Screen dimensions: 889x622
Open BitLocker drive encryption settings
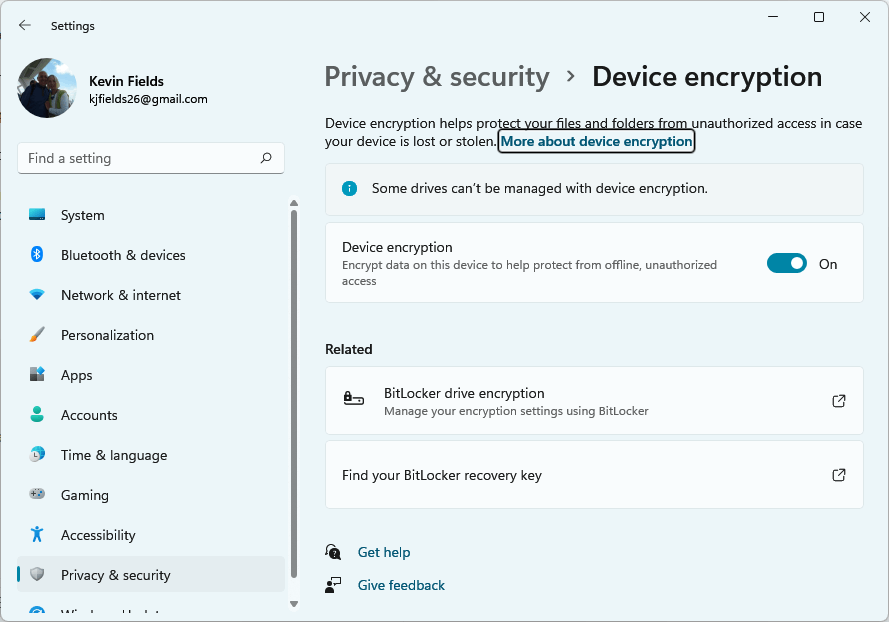pyautogui.click(x=594, y=401)
